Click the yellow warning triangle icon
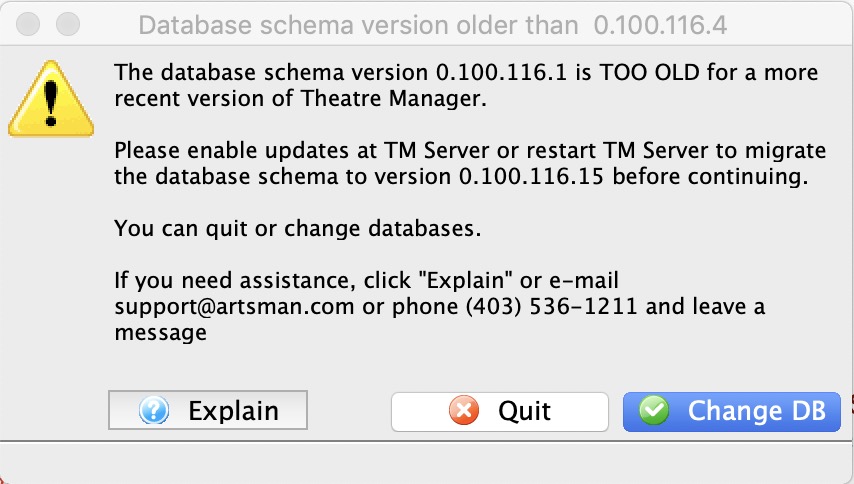The height and width of the screenshot is (484, 854). [x=51, y=99]
